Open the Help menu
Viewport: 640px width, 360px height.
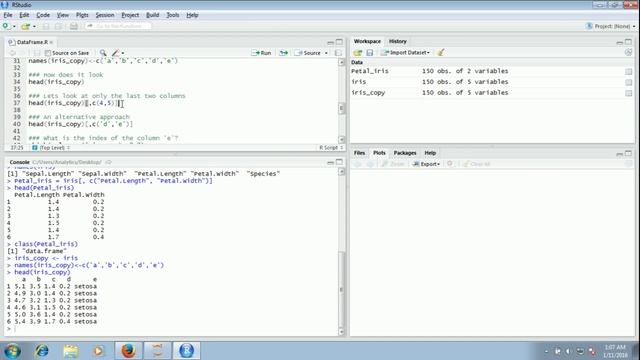pos(192,15)
